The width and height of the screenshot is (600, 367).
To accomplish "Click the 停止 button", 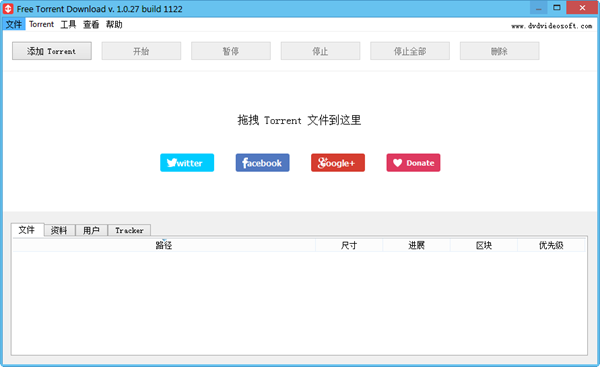I will pyautogui.click(x=320, y=51).
